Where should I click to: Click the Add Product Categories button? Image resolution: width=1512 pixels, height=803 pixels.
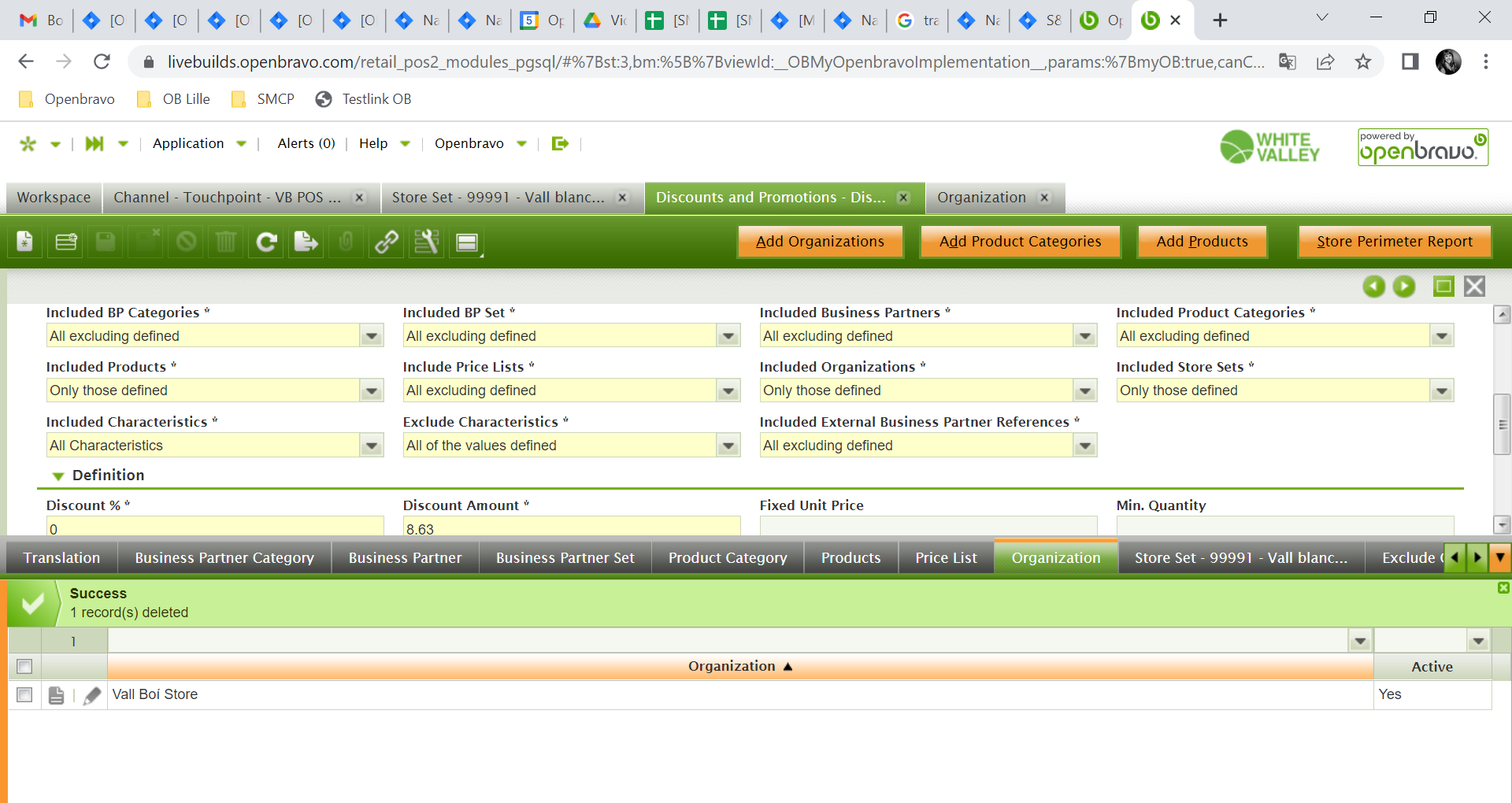pyautogui.click(x=1020, y=242)
